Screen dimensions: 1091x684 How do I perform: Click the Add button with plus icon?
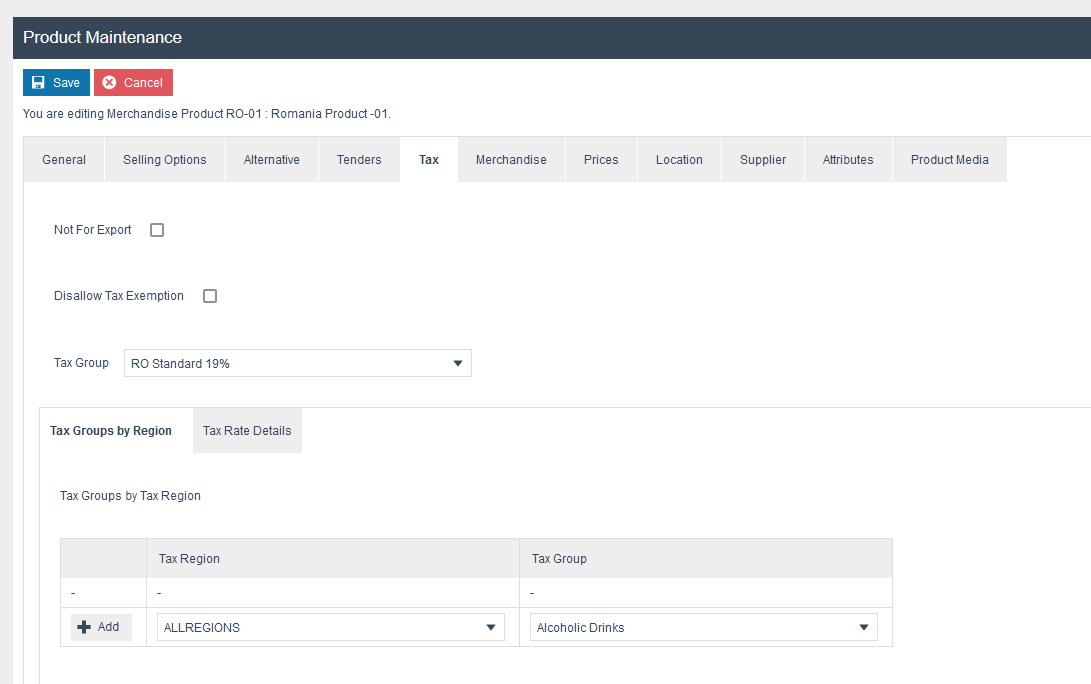pos(100,627)
